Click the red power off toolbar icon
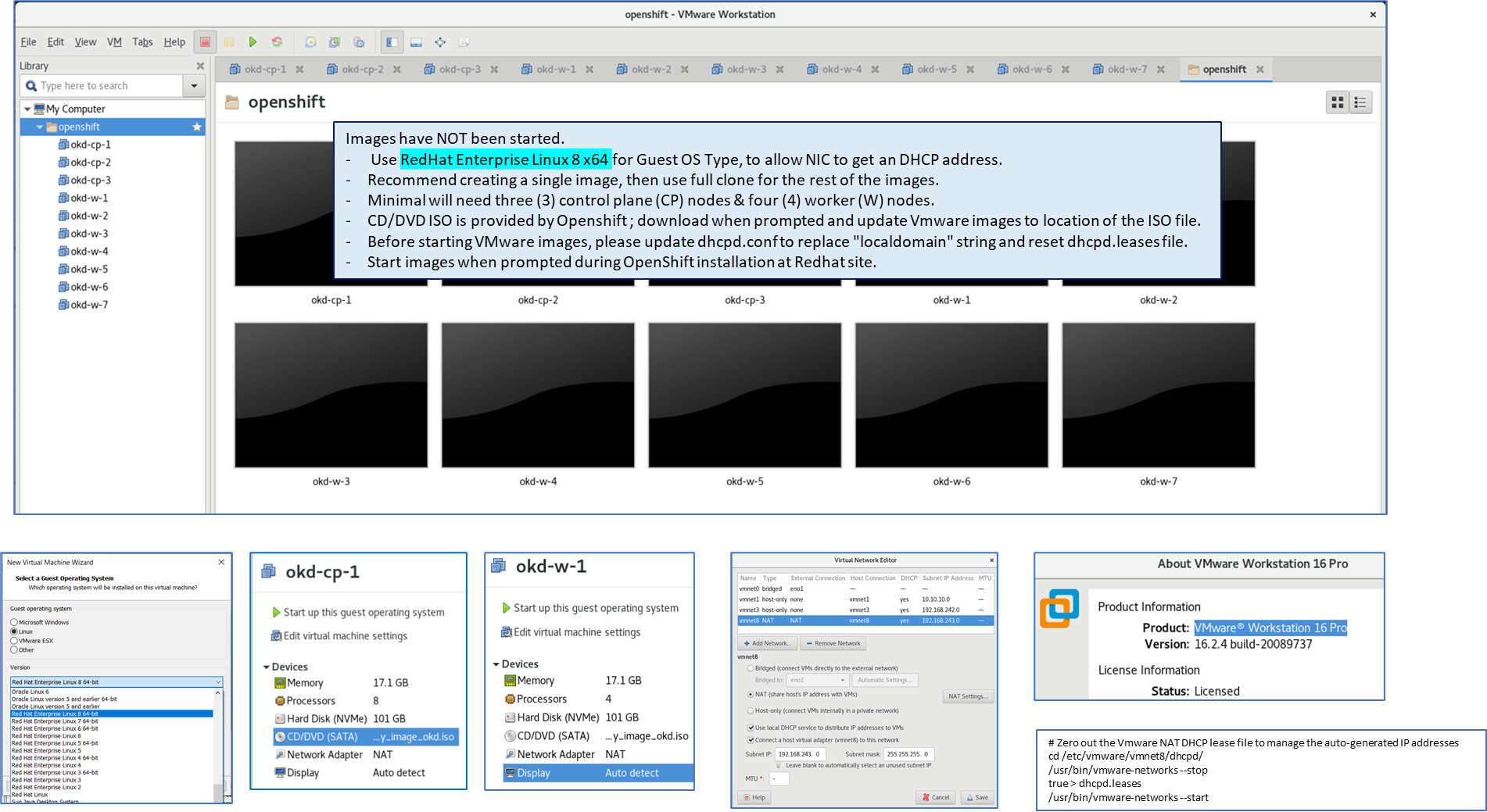Screen dimensions: 1487x812 coord(205,42)
